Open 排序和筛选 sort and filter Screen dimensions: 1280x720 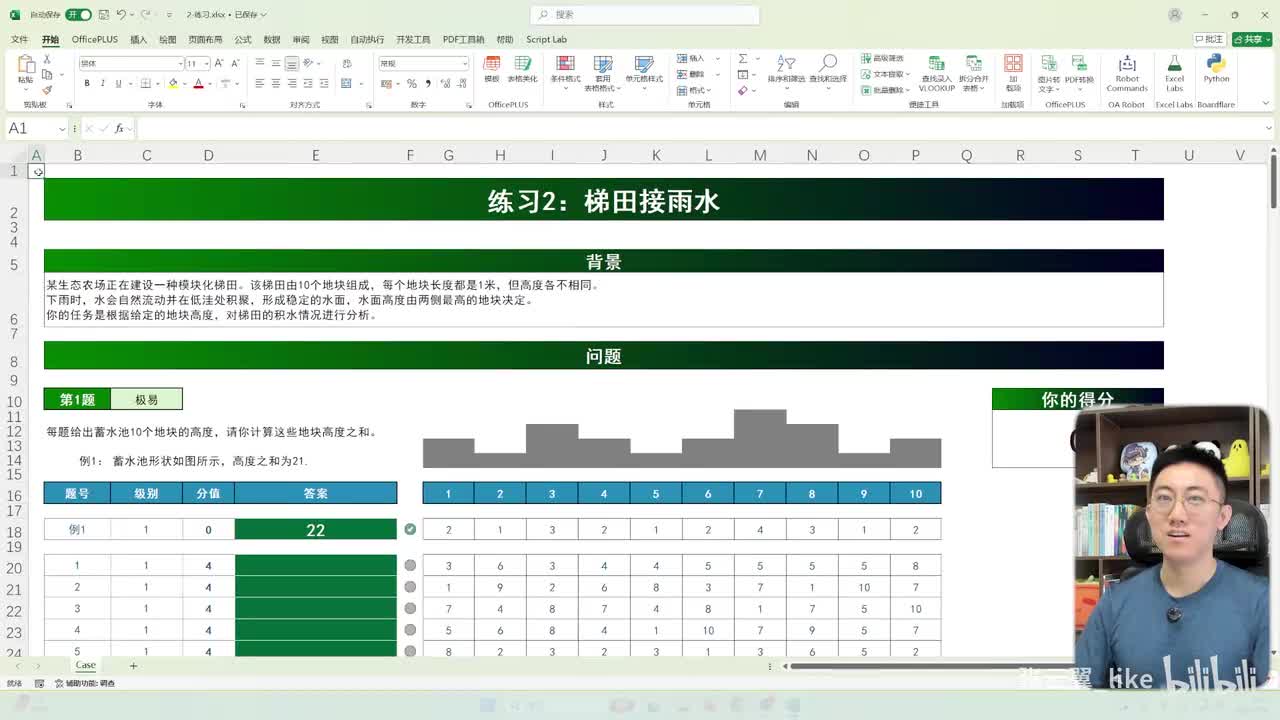tap(786, 70)
